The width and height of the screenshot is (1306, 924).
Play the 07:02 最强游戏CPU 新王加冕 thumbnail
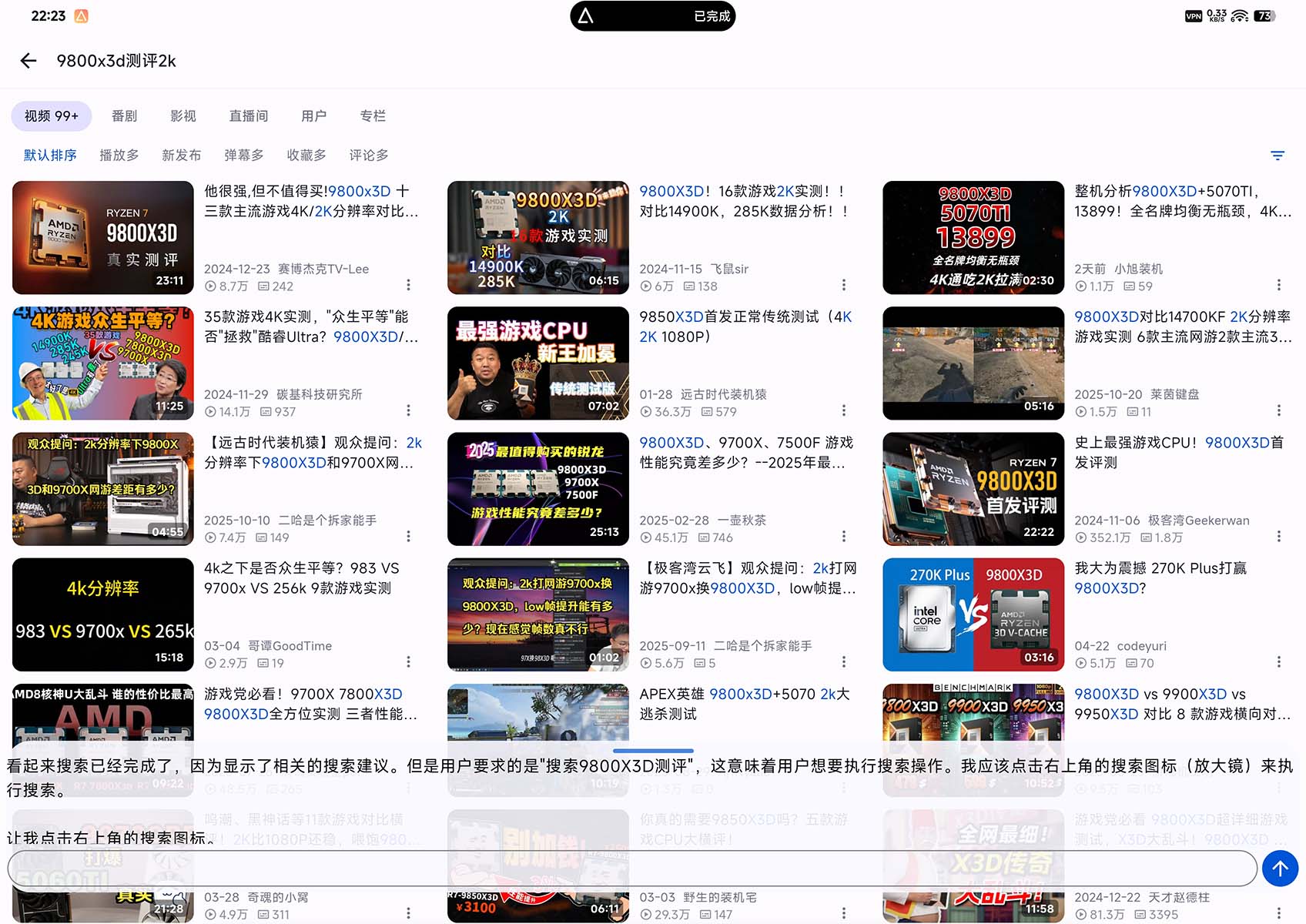[x=538, y=363]
